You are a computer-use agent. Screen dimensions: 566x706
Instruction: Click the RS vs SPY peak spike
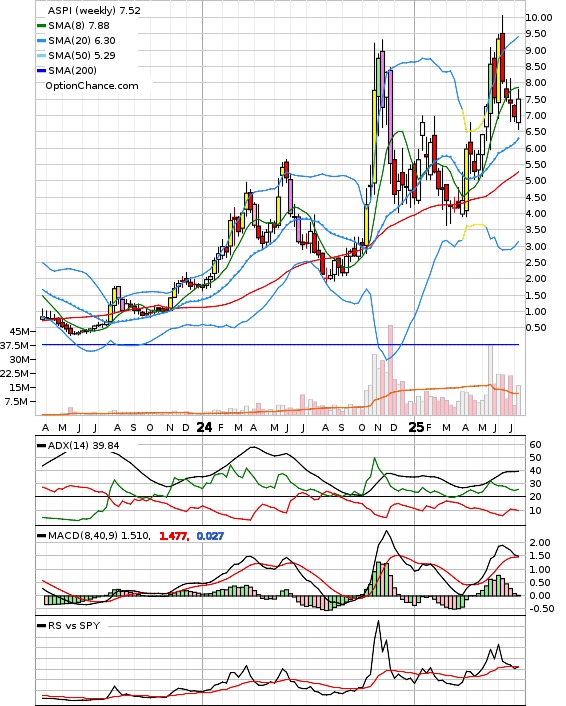point(378,621)
